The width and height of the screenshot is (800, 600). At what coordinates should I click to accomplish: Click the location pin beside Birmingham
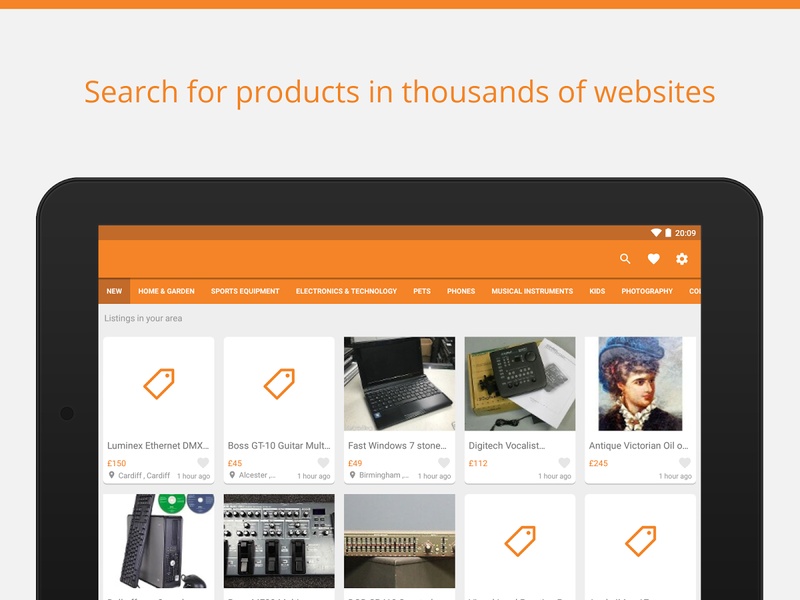[x=353, y=475]
